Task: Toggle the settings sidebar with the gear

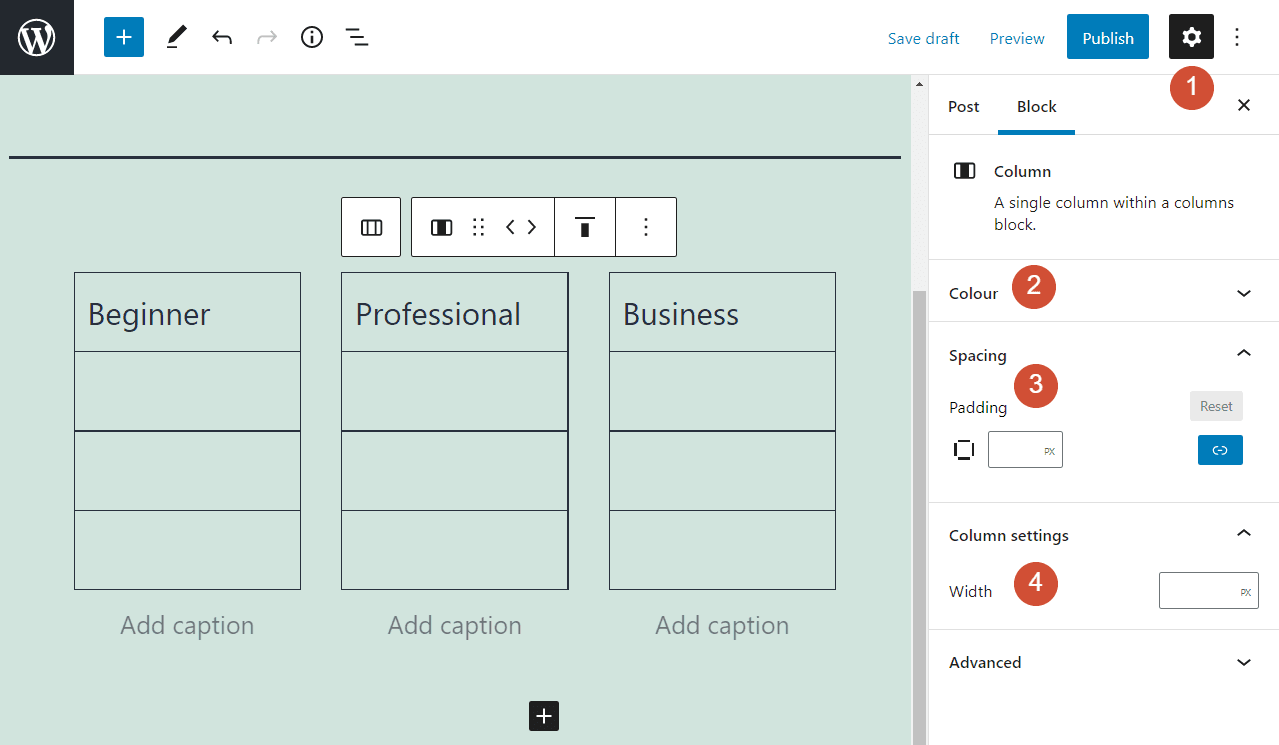Action: (x=1190, y=37)
